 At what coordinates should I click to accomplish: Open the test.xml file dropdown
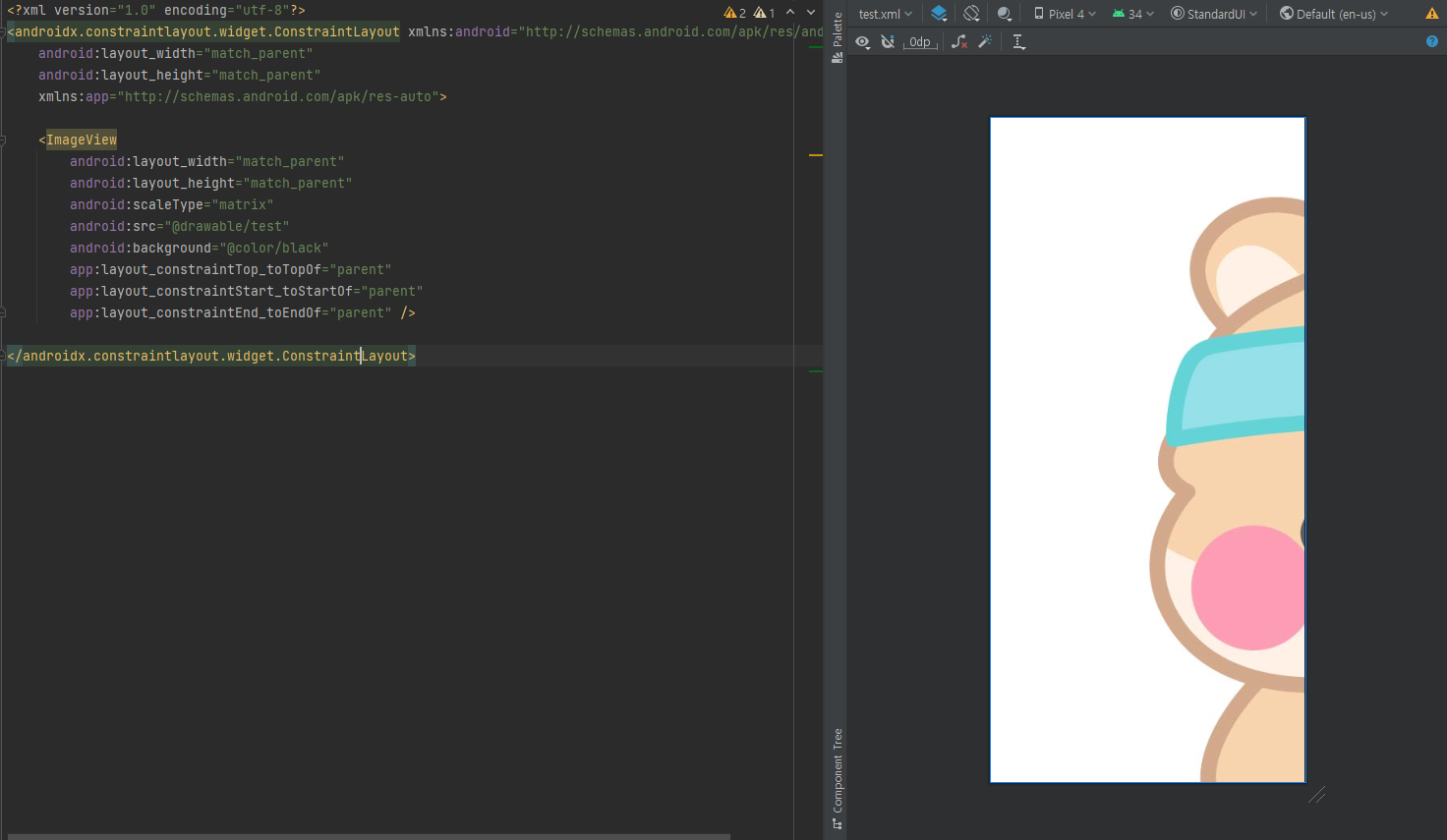pyautogui.click(x=885, y=14)
